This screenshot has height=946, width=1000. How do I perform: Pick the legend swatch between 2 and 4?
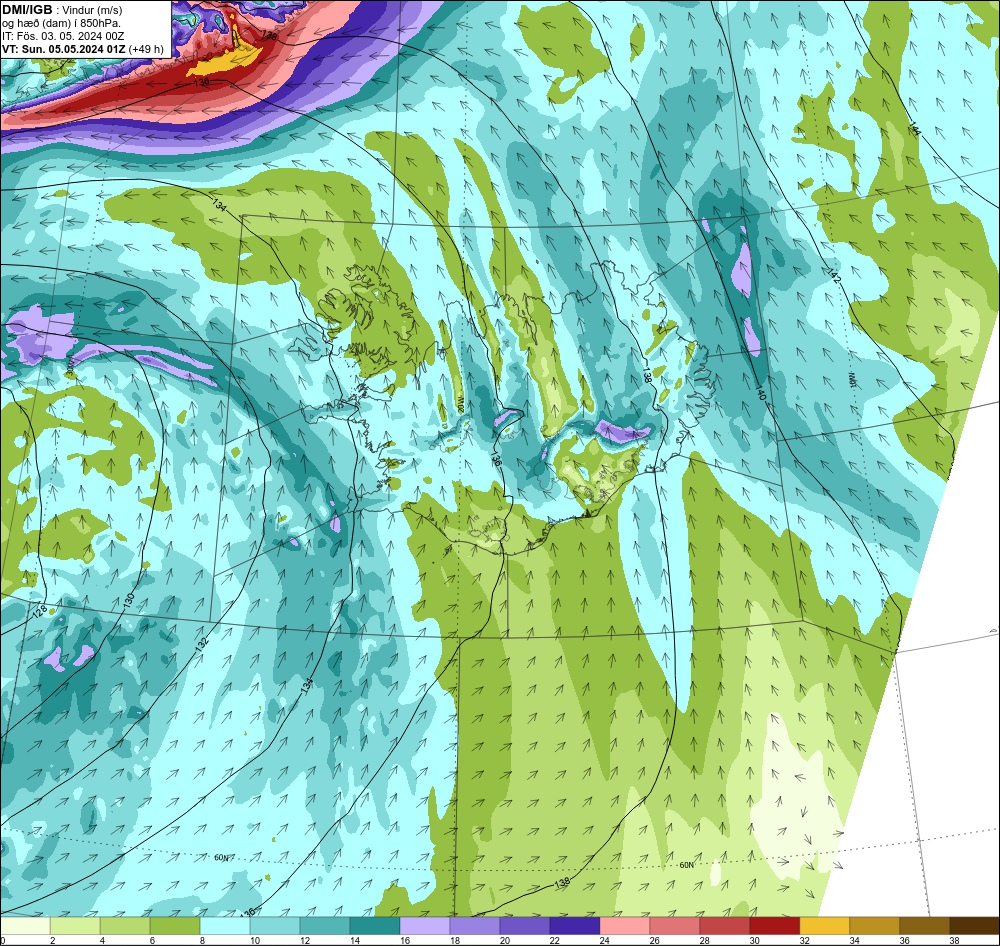pyautogui.click(x=75, y=926)
